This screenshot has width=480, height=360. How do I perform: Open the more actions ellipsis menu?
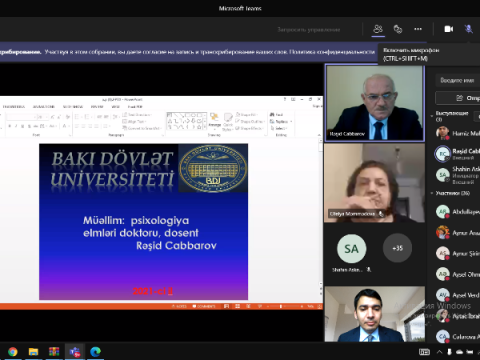[418, 29]
